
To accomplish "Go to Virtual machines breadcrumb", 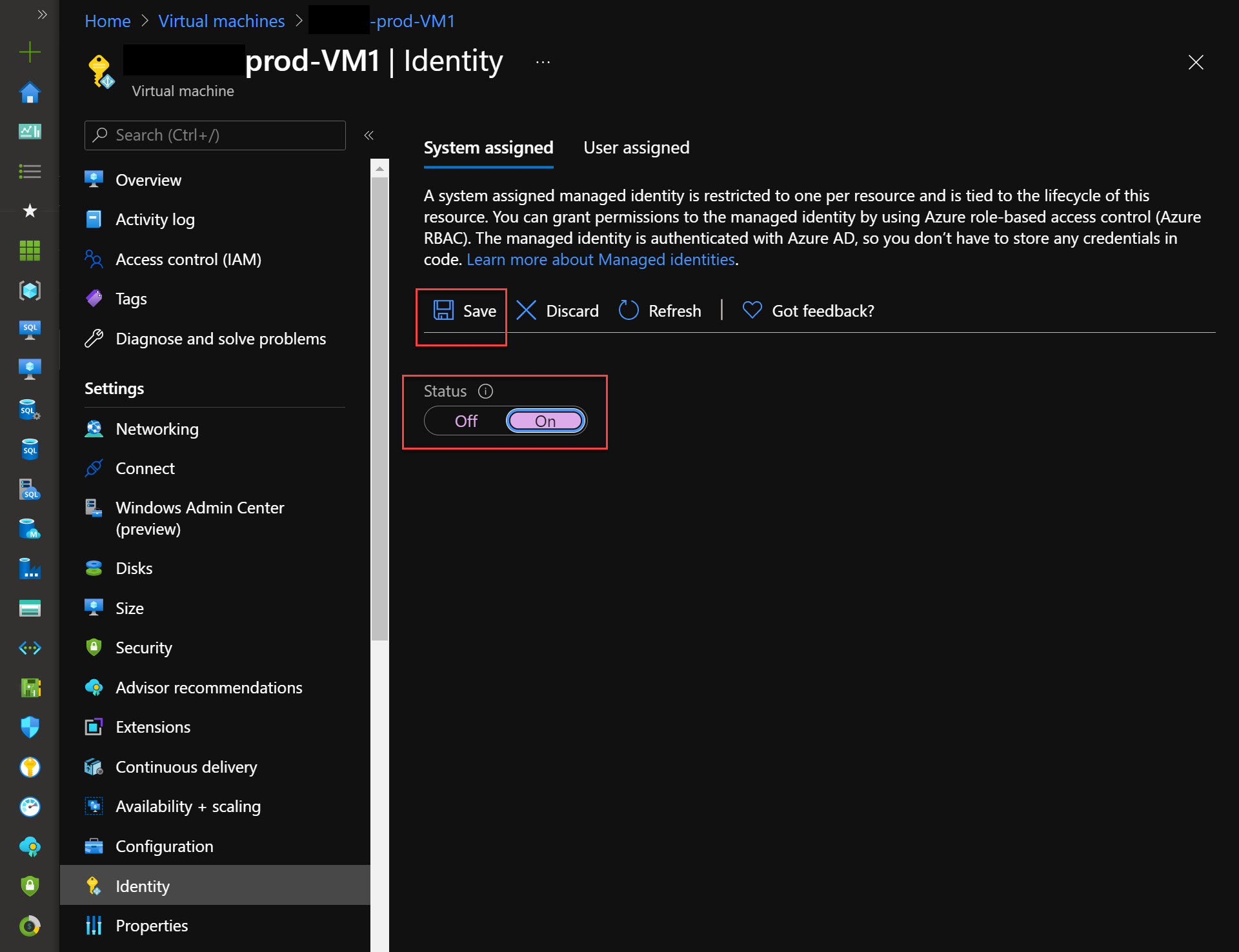I will click(x=221, y=21).
